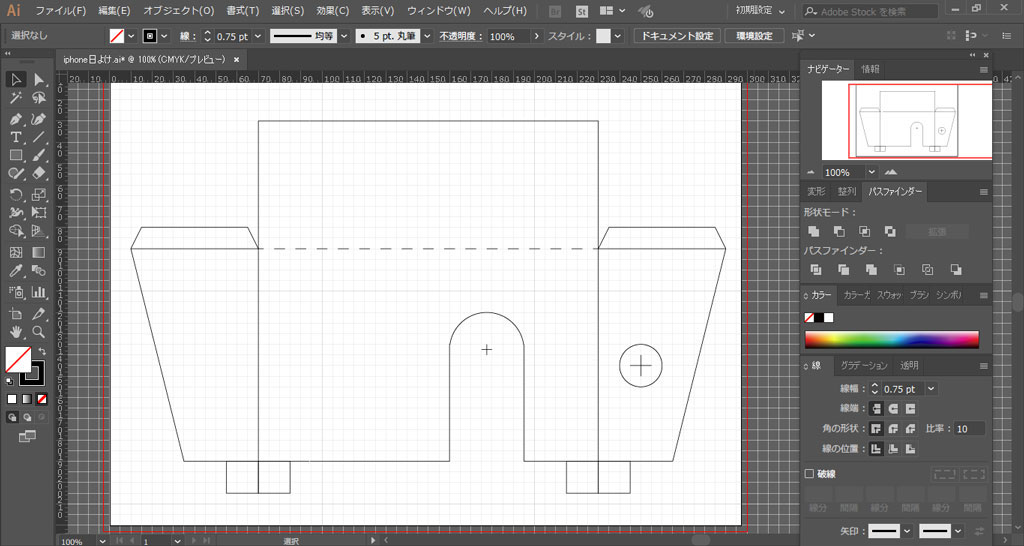
Task: Click the ドキュメント設定 button
Action: click(676, 36)
